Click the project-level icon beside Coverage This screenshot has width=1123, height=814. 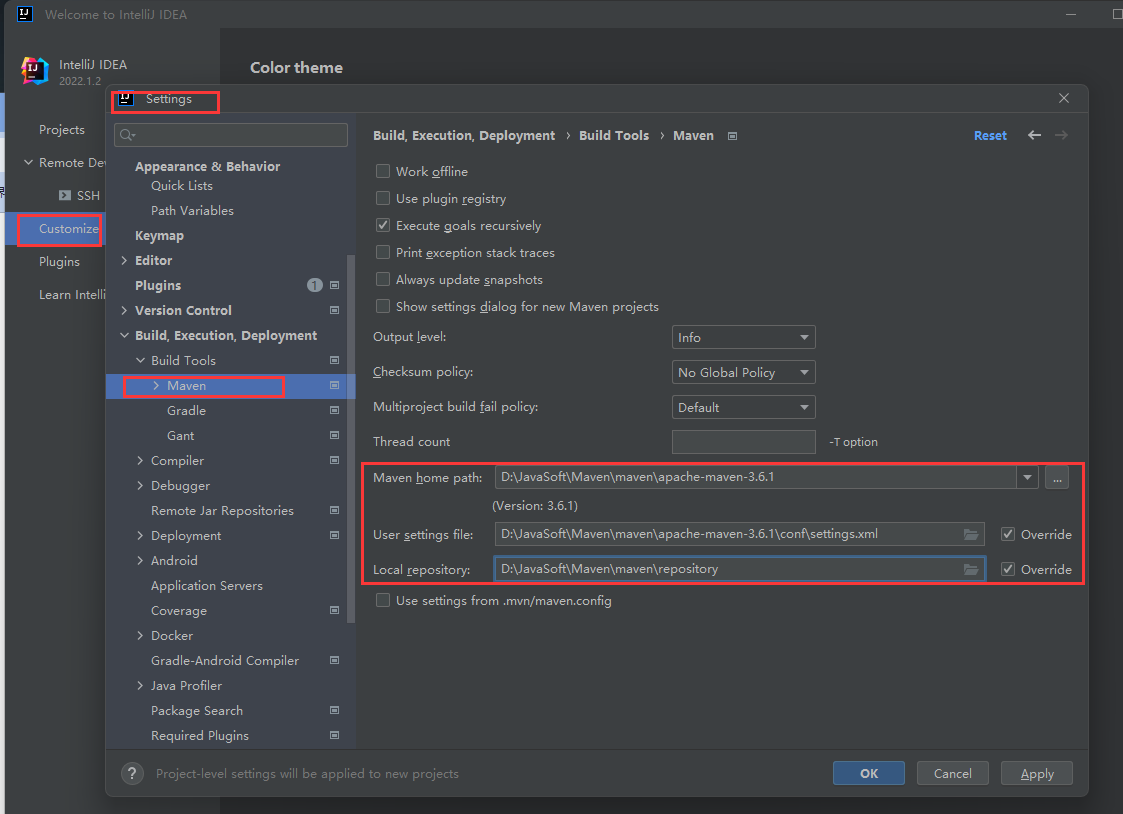point(334,611)
